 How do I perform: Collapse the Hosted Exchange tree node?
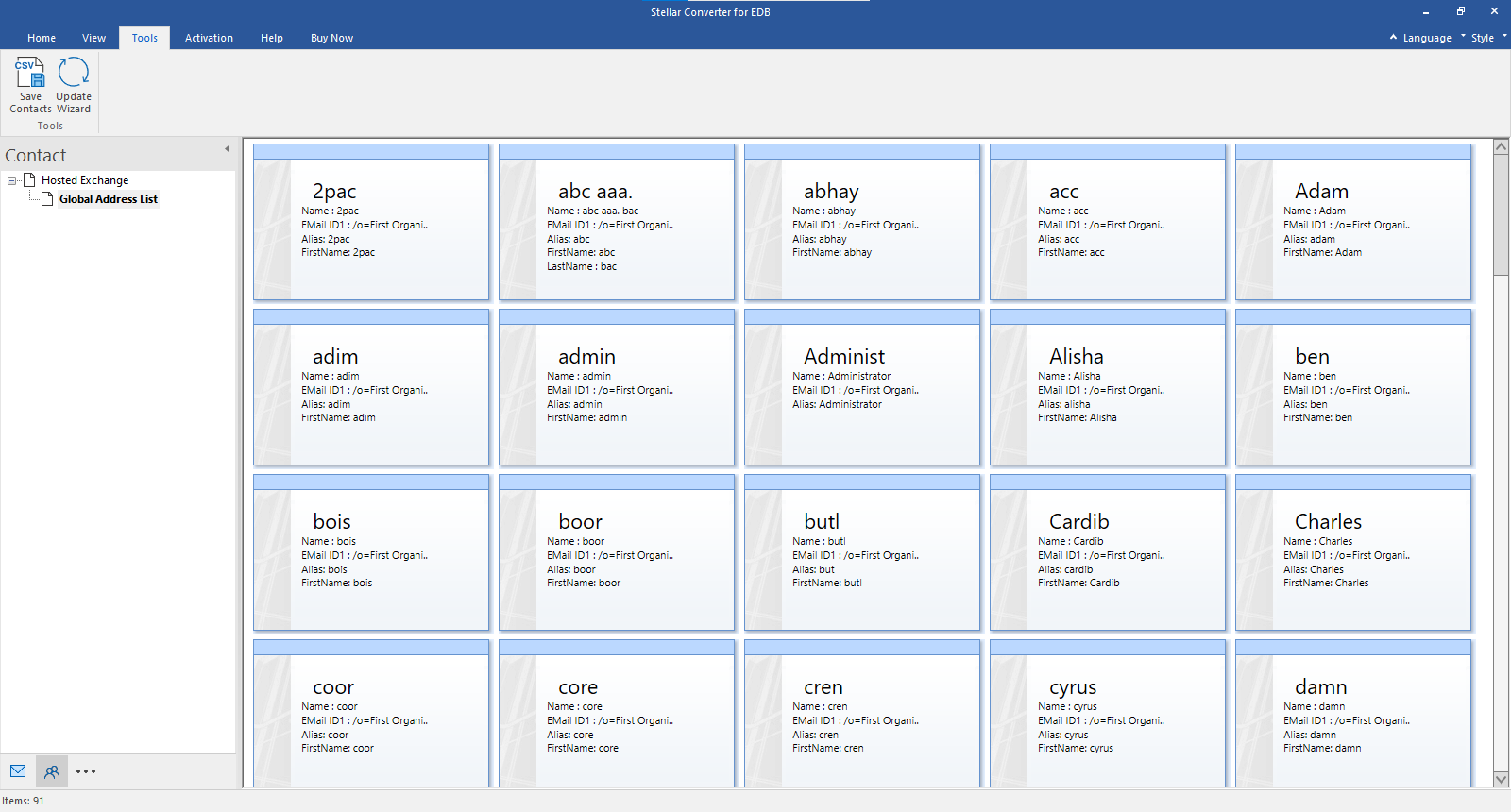pyautogui.click(x=12, y=180)
